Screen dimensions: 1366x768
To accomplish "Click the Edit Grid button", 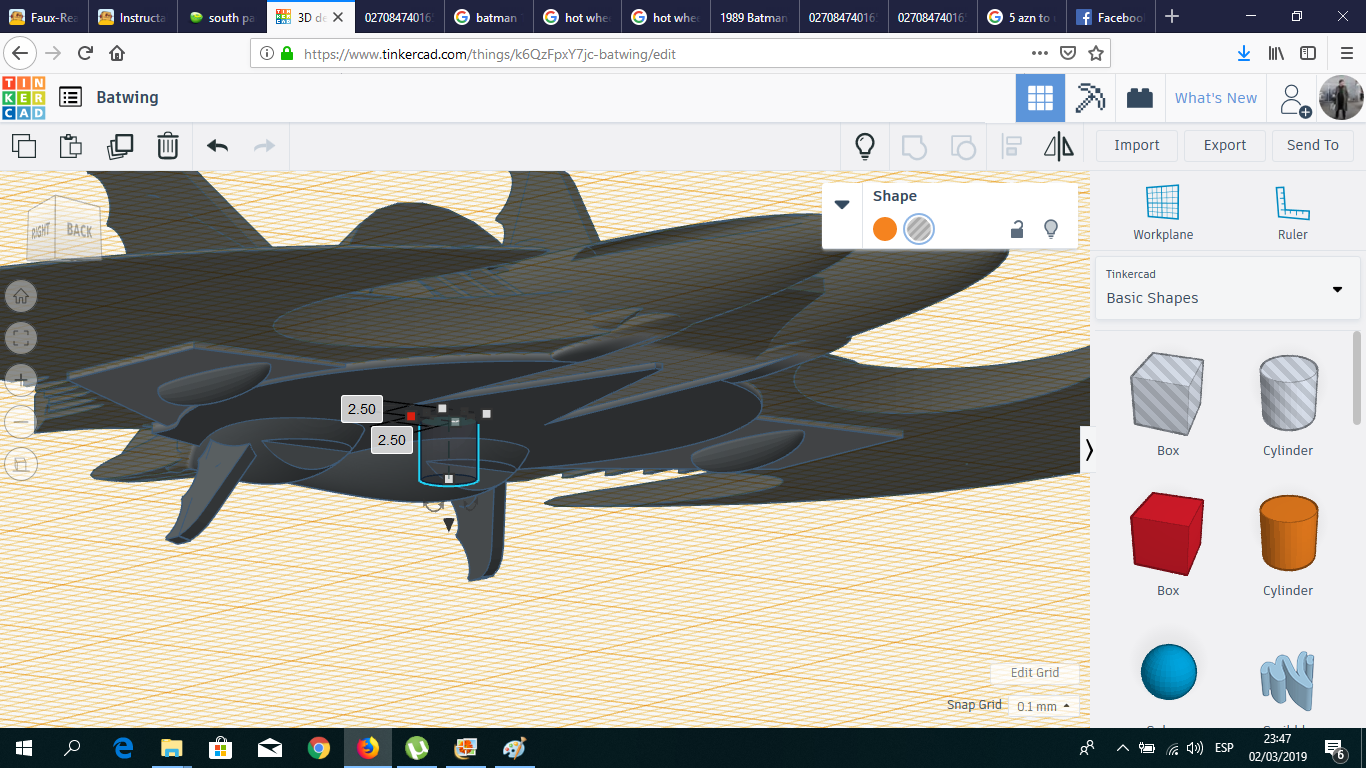I will pyautogui.click(x=1035, y=673).
